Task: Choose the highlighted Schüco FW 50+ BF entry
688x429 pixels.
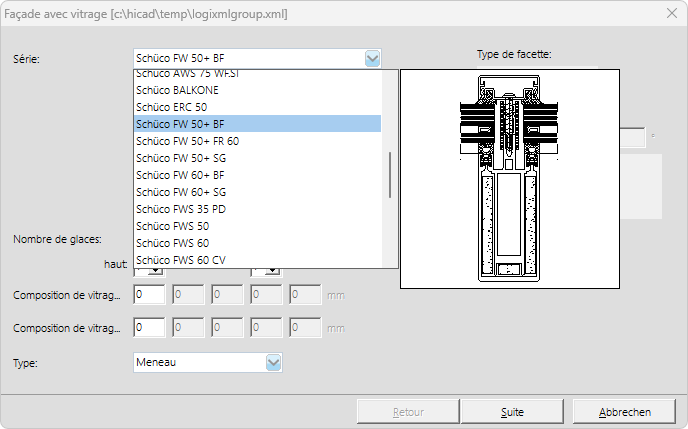Action: coord(258,124)
